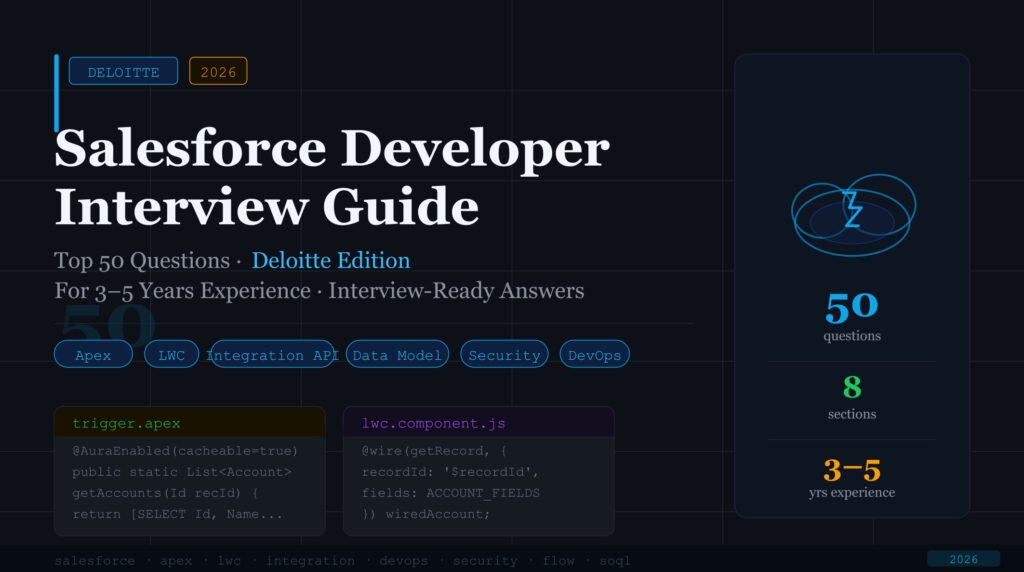Screen dimensions: 1024x572
Task: Select the Security topic pill
Action: 504,355
